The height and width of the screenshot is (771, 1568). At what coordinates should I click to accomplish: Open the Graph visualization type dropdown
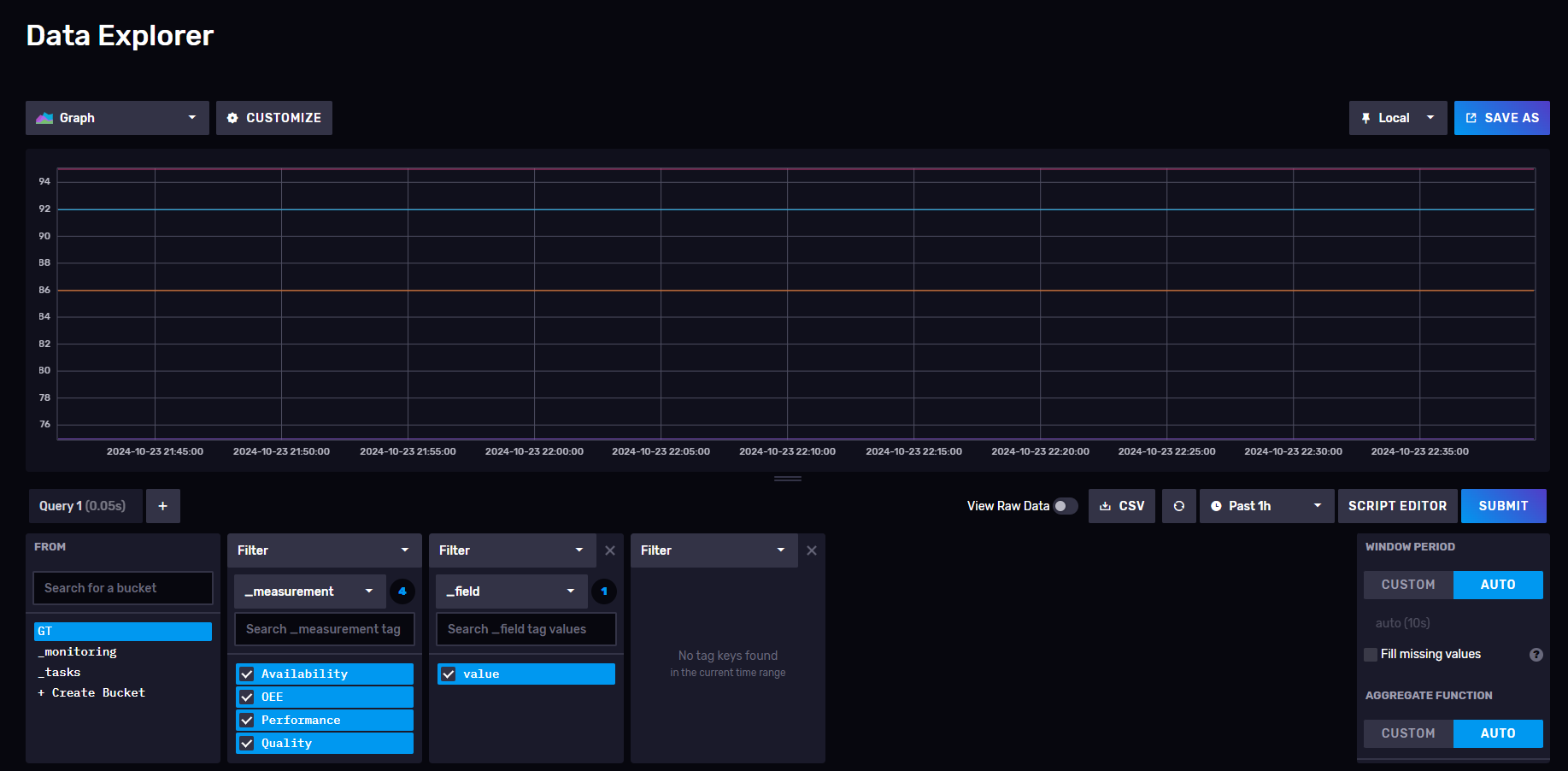point(117,118)
